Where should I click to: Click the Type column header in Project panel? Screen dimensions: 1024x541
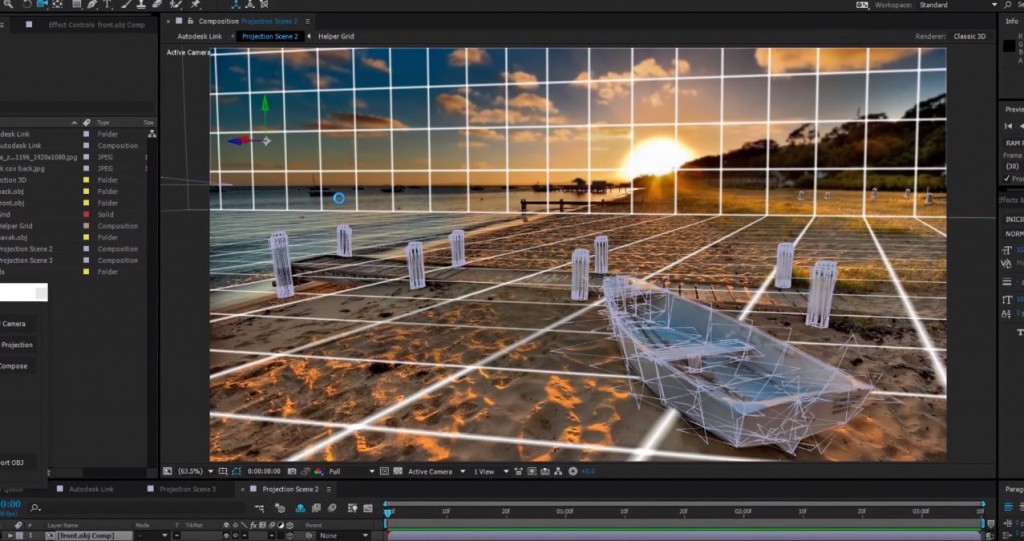click(x=103, y=122)
